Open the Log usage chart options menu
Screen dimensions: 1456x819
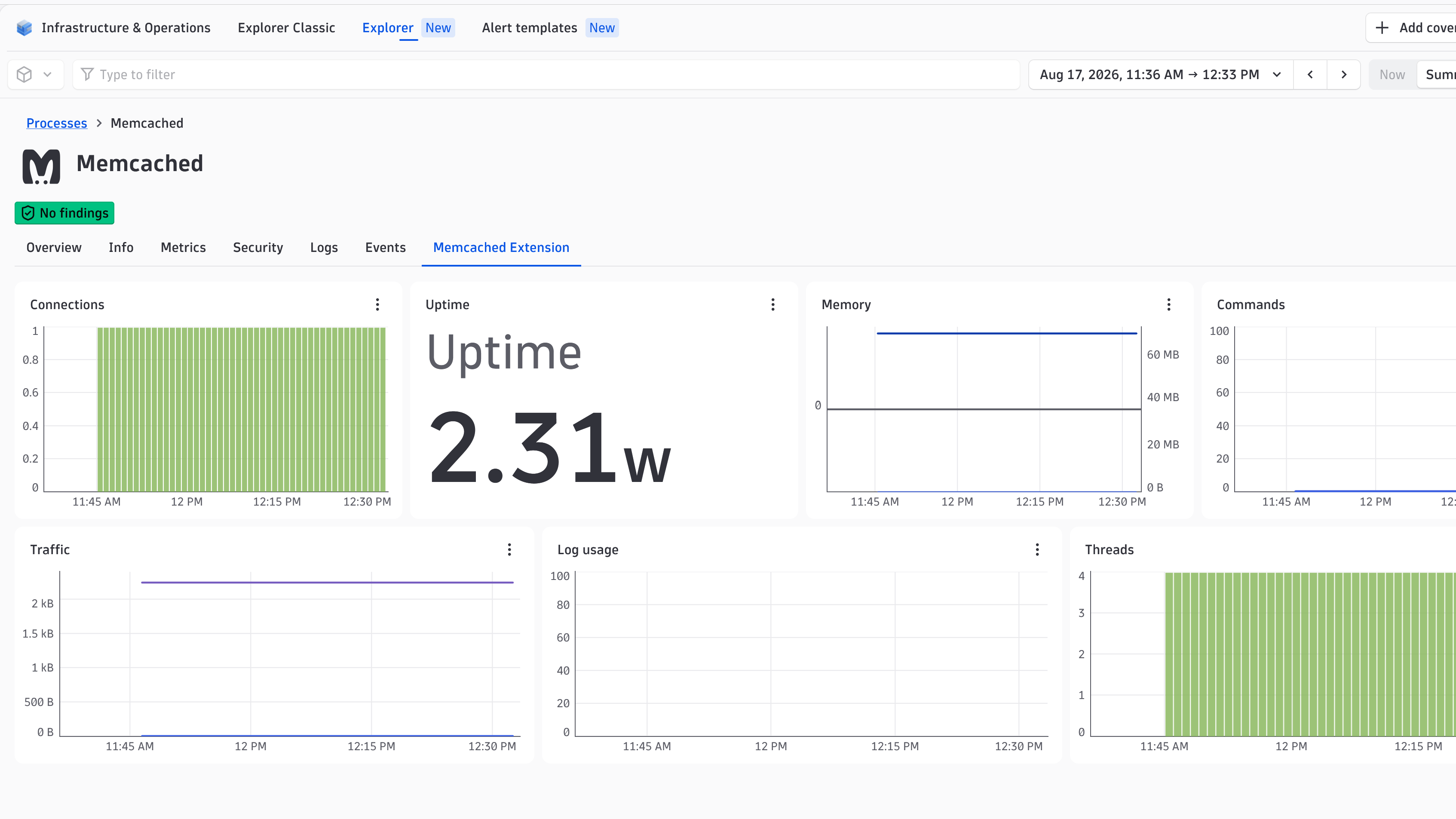point(1037,549)
